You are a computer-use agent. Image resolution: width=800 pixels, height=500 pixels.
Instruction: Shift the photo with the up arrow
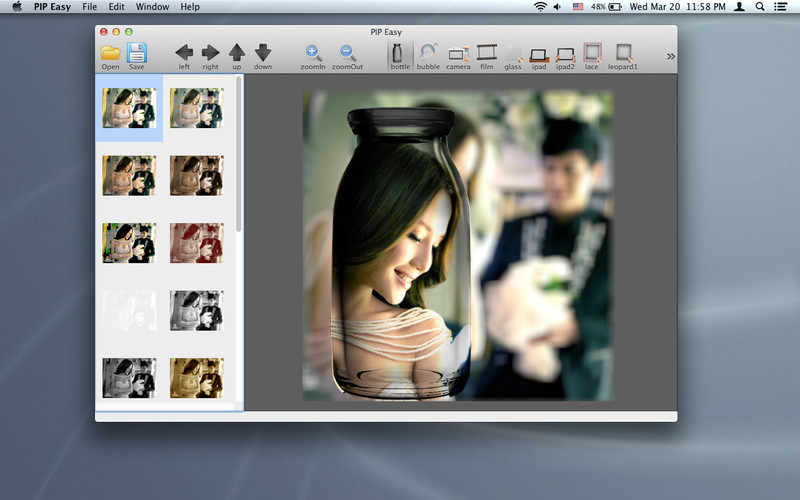pos(237,56)
